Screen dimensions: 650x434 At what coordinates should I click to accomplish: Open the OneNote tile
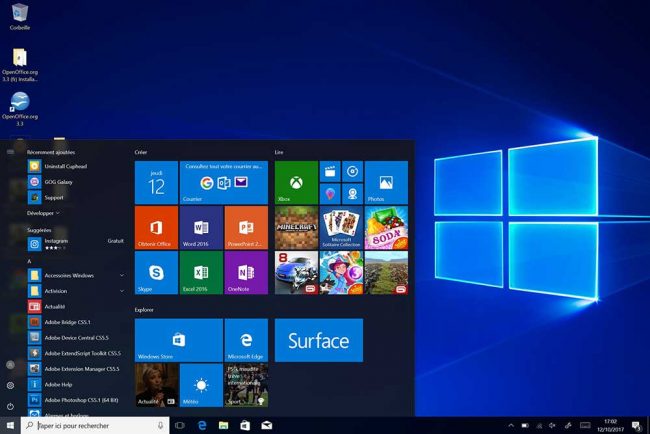pos(246,273)
